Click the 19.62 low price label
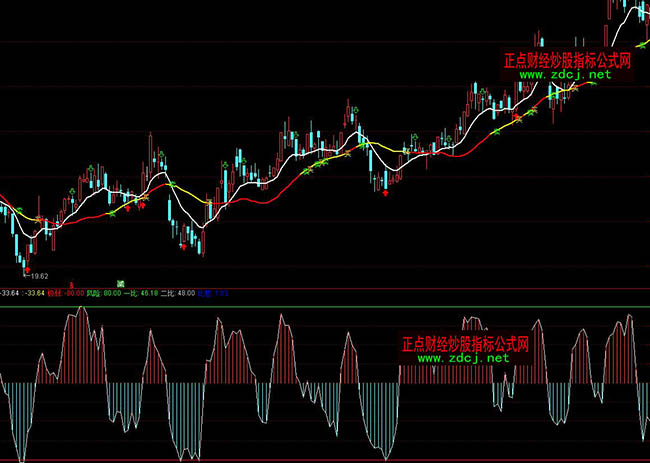Image resolution: width=650 pixels, height=463 pixels. (x=39, y=274)
